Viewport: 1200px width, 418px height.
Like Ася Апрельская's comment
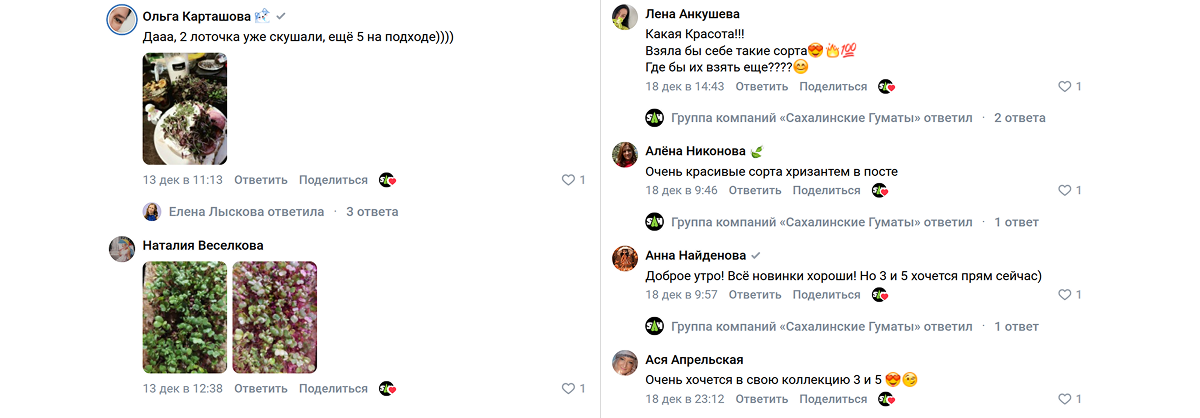(x=1064, y=399)
